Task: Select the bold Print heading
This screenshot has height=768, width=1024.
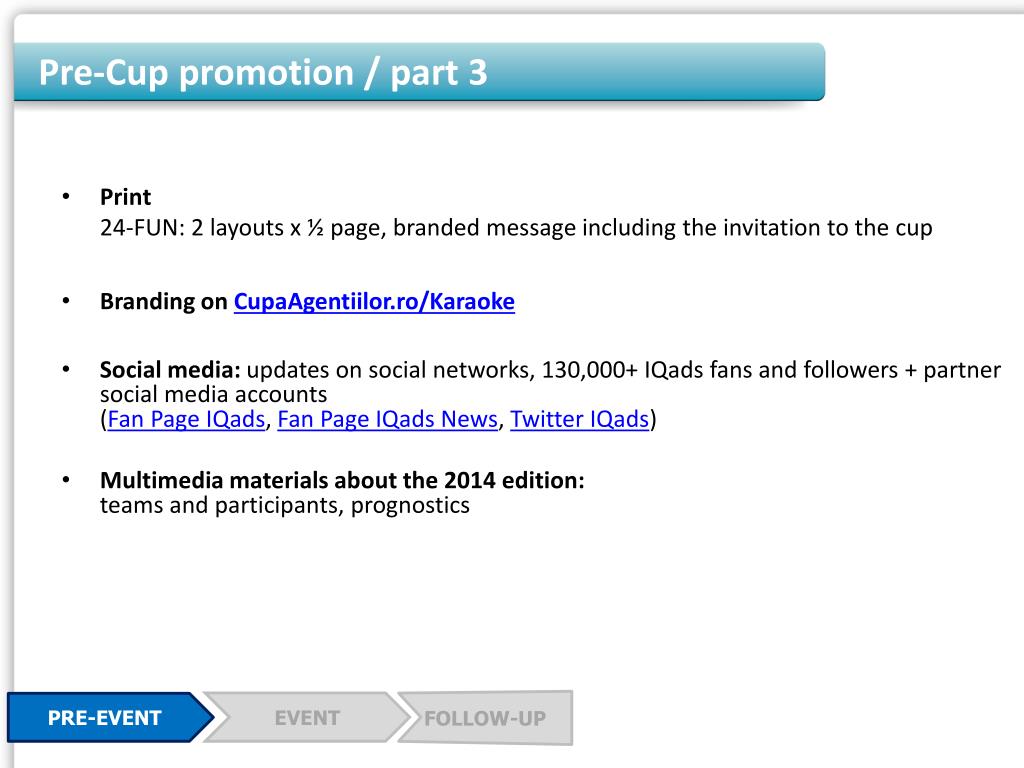Action: (125, 197)
